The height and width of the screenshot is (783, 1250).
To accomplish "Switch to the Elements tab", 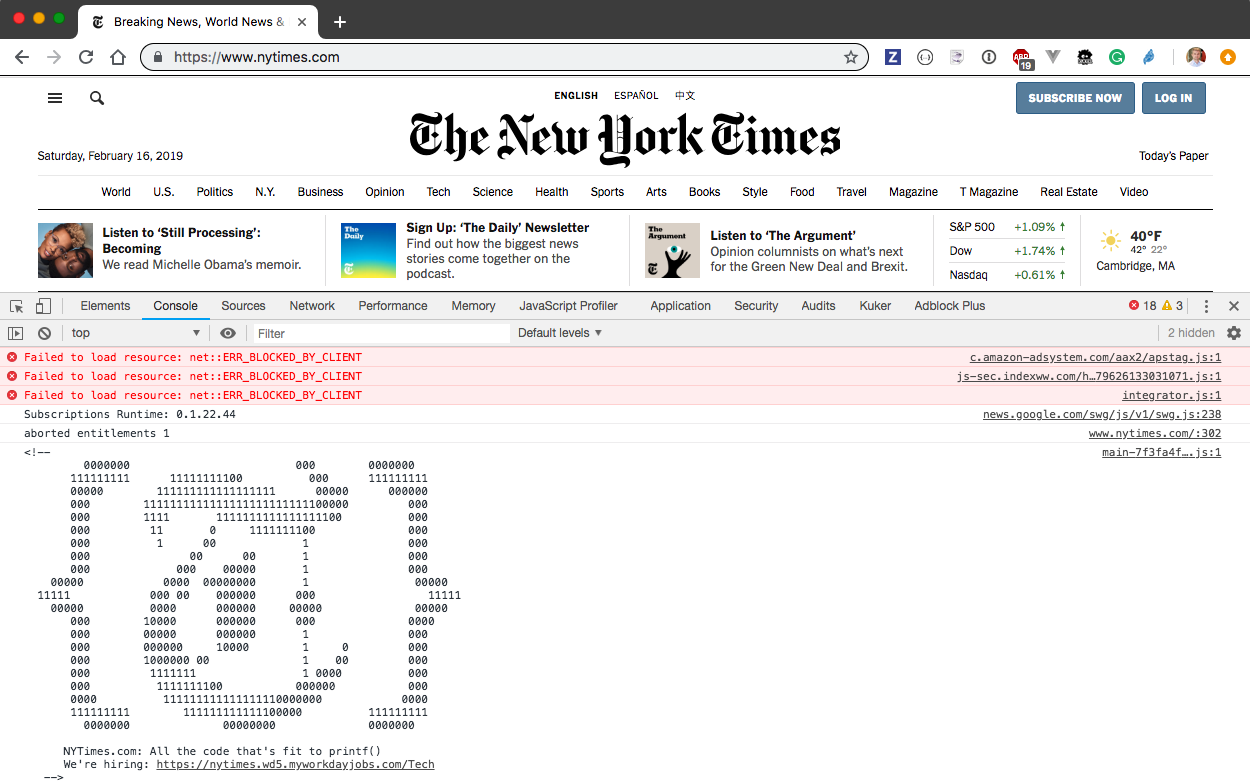I will (105, 306).
